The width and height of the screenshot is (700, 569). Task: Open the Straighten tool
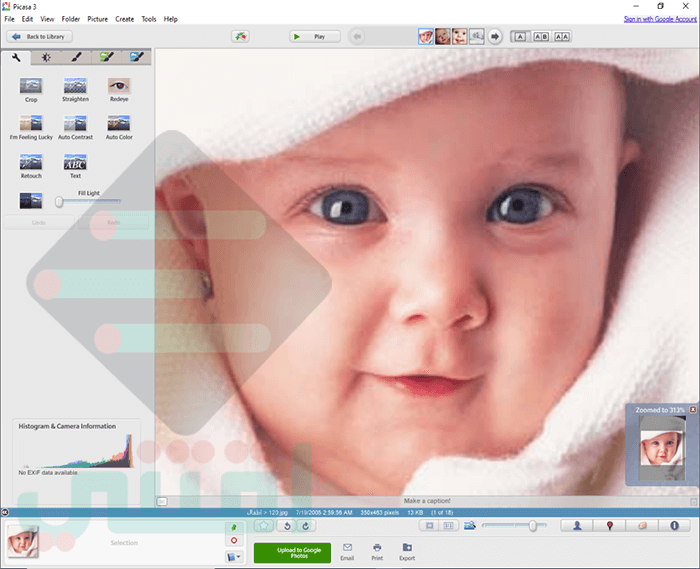75,90
